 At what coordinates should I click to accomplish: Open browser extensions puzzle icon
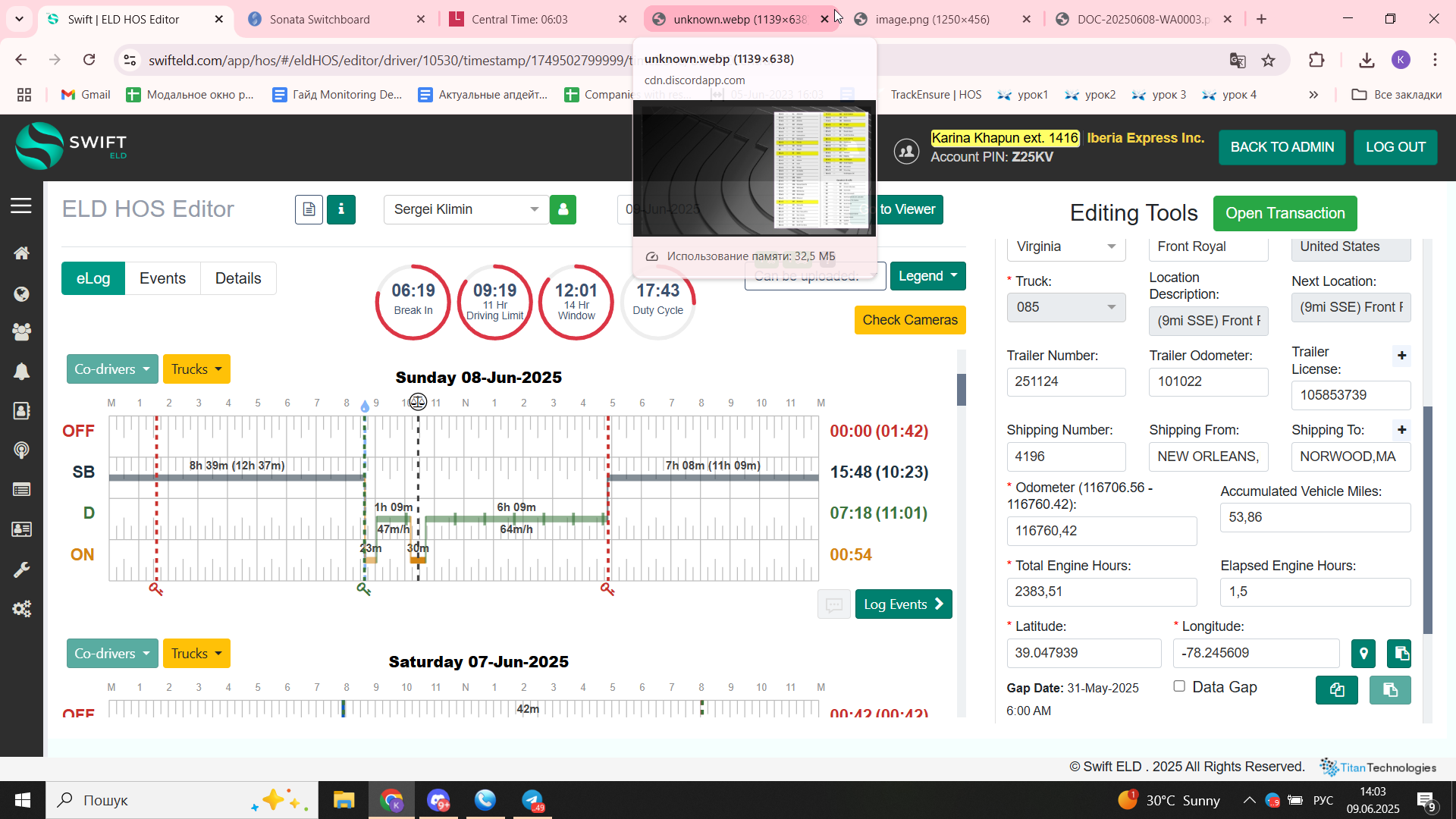coord(1316,60)
